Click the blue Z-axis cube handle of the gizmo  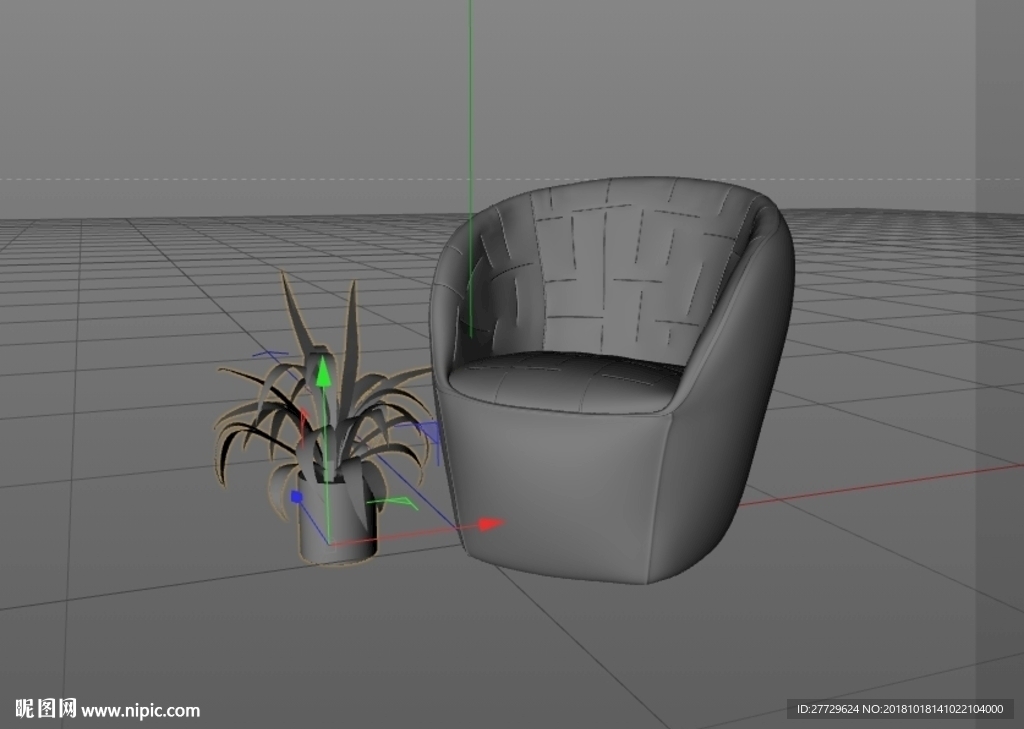tap(296, 498)
